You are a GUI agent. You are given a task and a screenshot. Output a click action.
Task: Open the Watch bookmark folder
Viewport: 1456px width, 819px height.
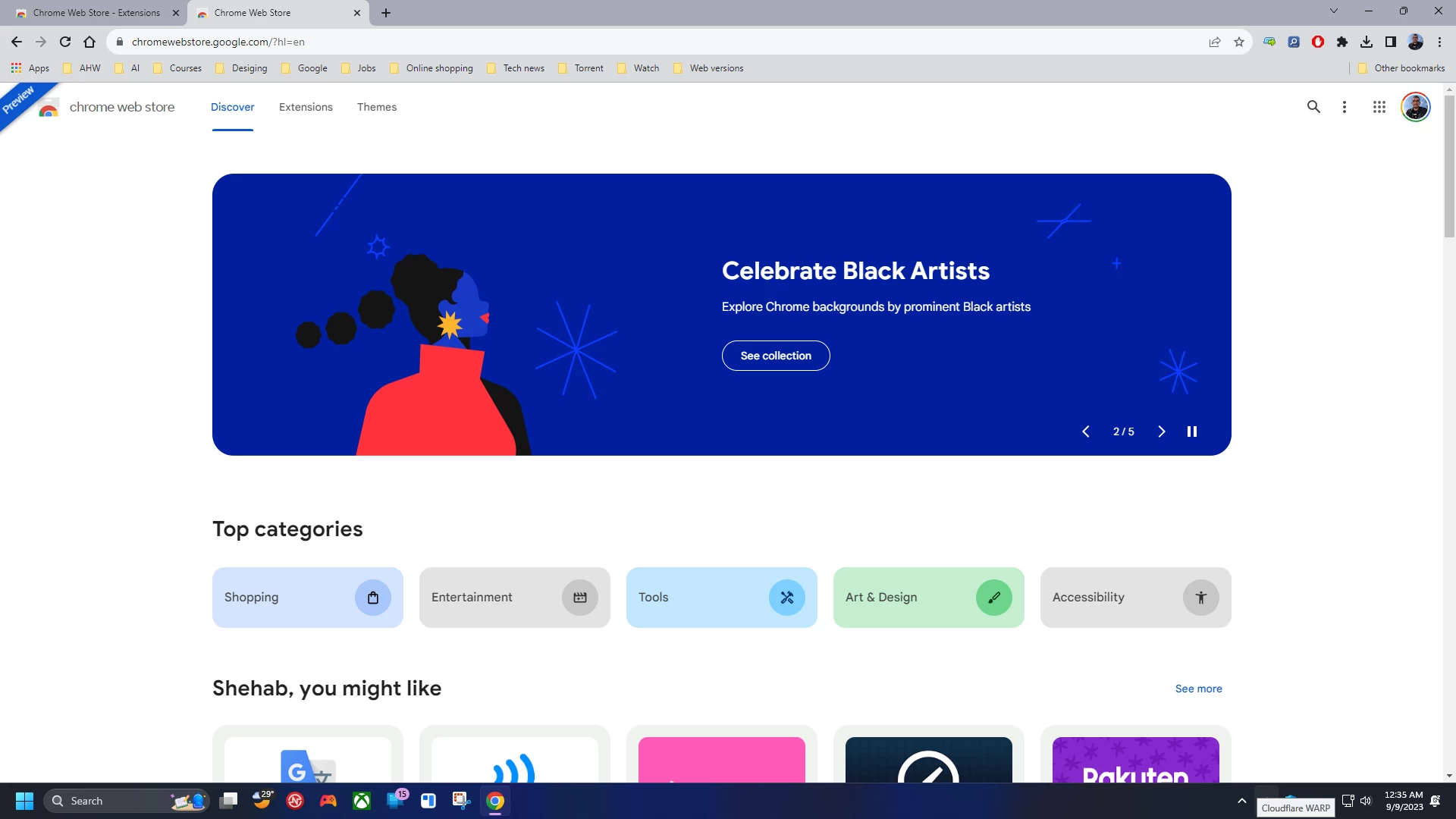(x=639, y=68)
